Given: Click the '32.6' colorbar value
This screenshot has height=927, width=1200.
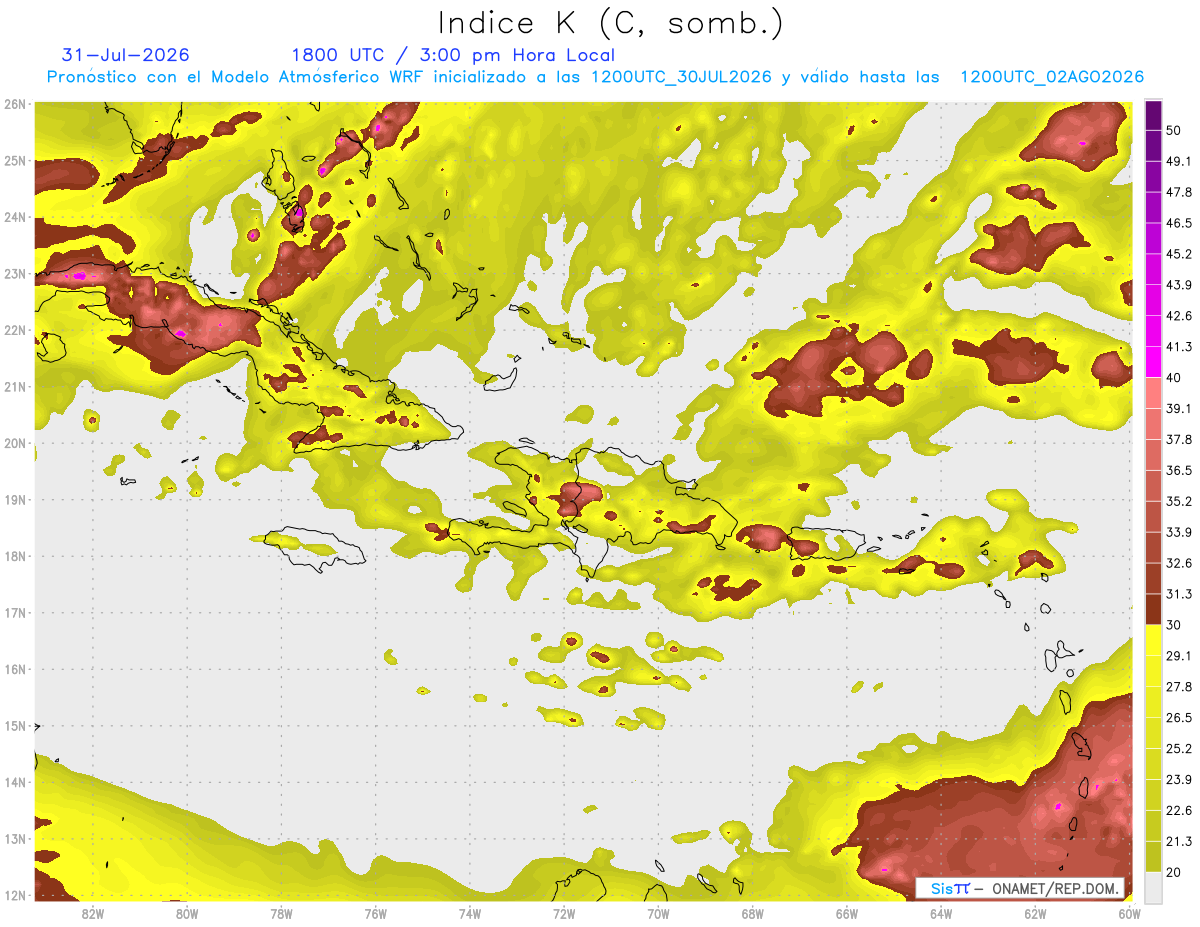Looking at the screenshot, I should click(x=1179, y=563).
